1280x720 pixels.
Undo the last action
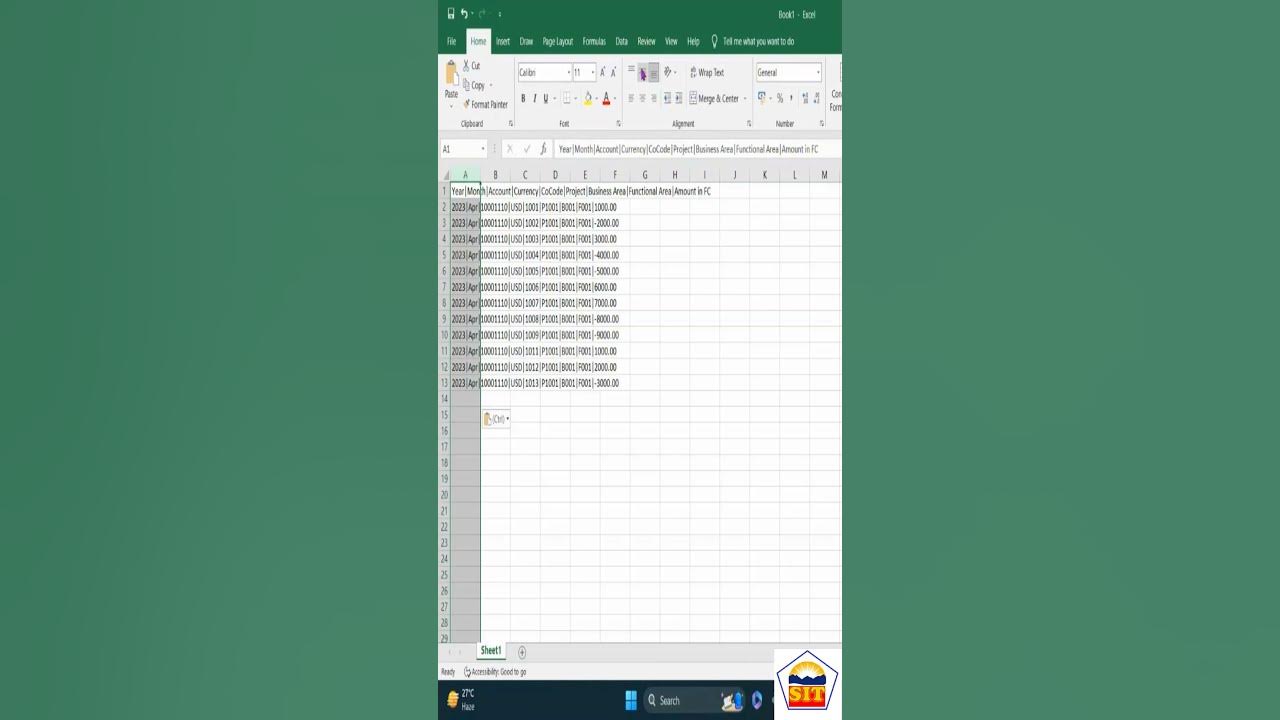[x=464, y=14]
